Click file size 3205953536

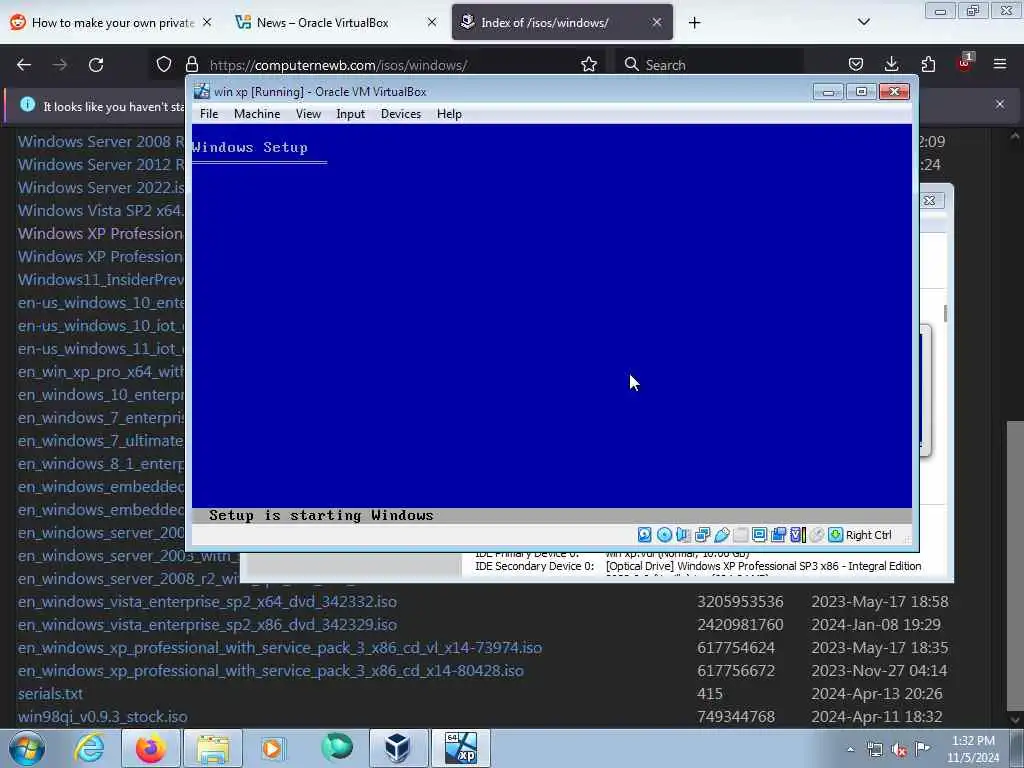740,601
